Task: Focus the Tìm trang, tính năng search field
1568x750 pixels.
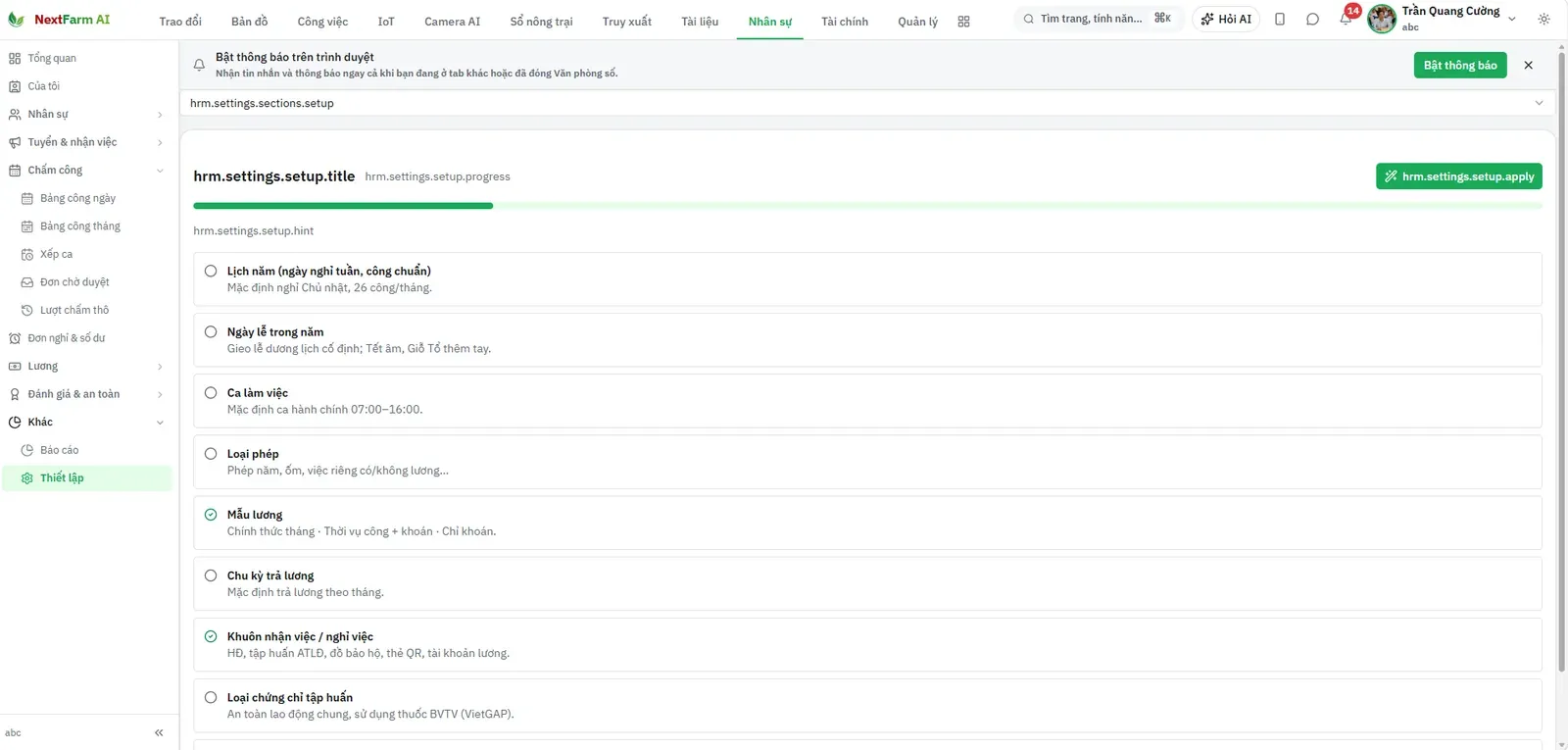Action: tap(1099, 19)
